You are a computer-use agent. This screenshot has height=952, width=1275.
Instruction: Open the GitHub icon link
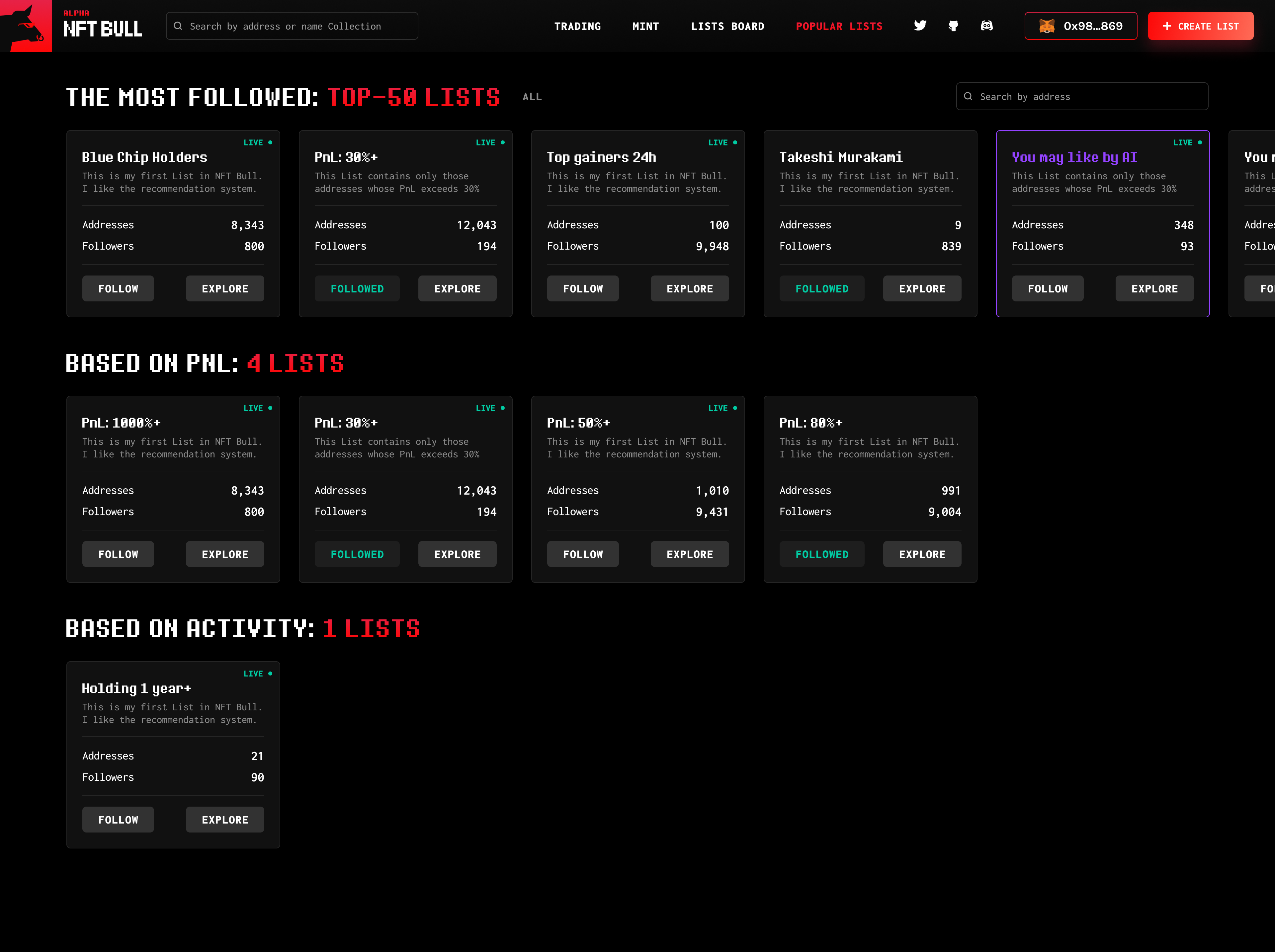(953, 26)
